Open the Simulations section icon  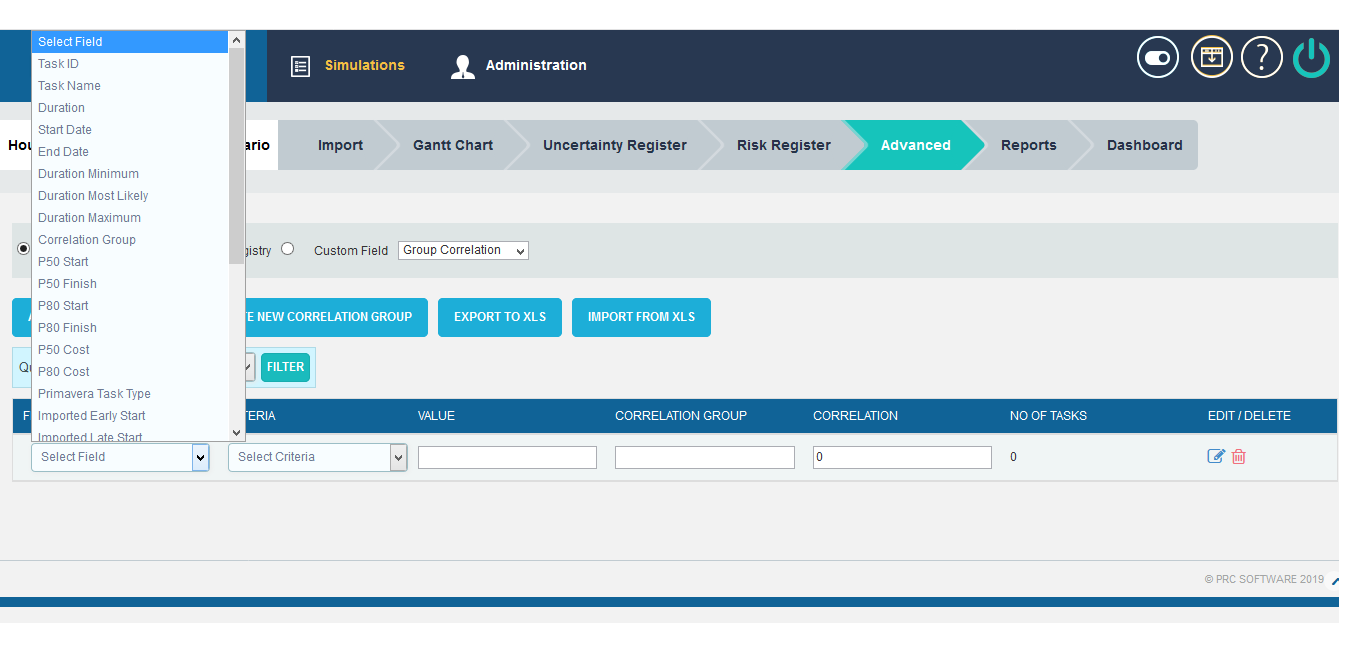click(x=301, y=65)
